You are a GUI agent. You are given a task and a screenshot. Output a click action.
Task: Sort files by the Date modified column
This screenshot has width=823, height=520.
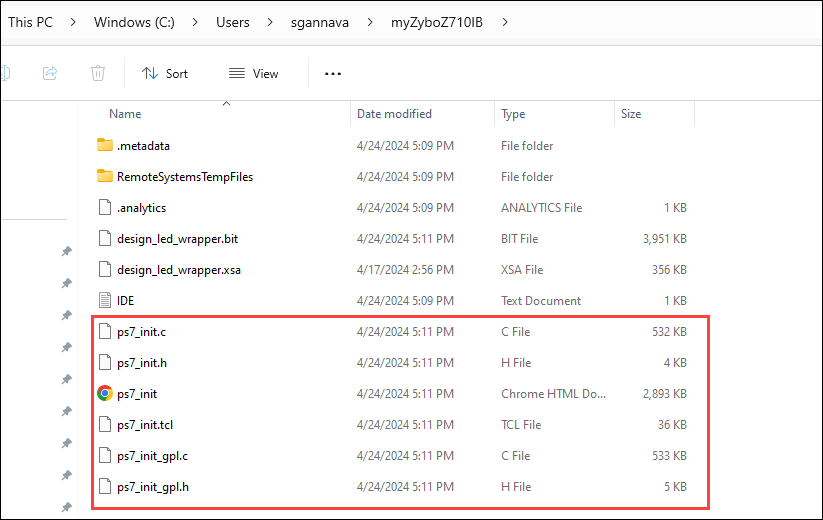pyautogui.click(x=394, y=114)
